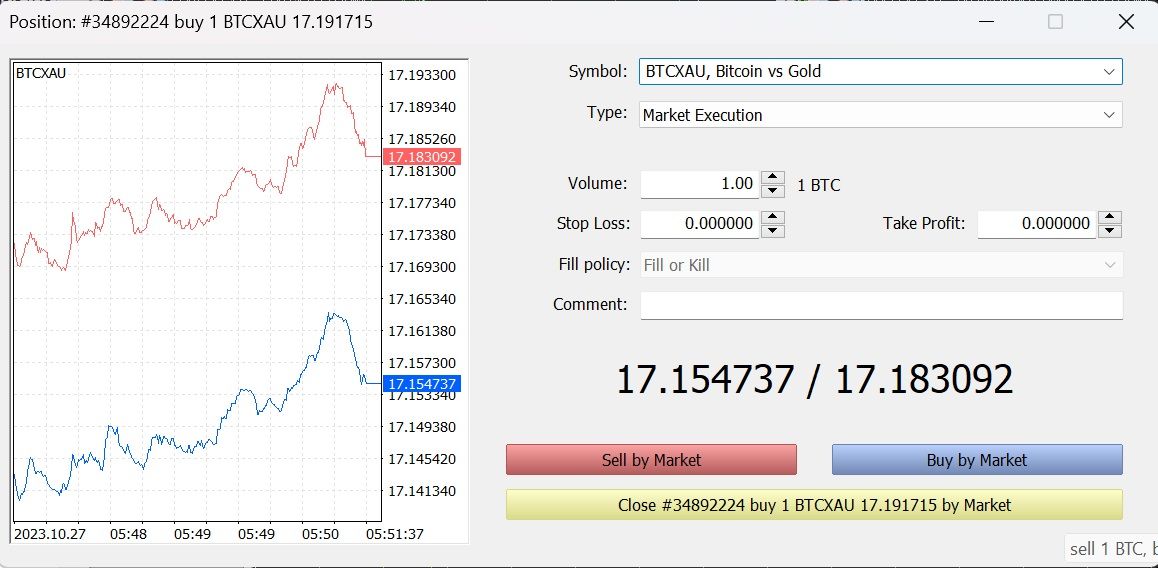Maximize the position dialog window
This screenshot has width=1158, height=568.
click(1055, 22)
